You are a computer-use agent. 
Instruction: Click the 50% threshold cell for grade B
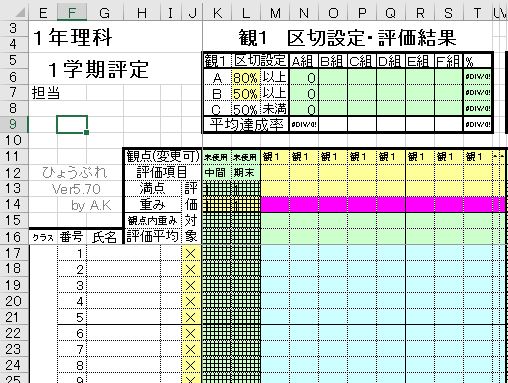click(x=246, y=94)
